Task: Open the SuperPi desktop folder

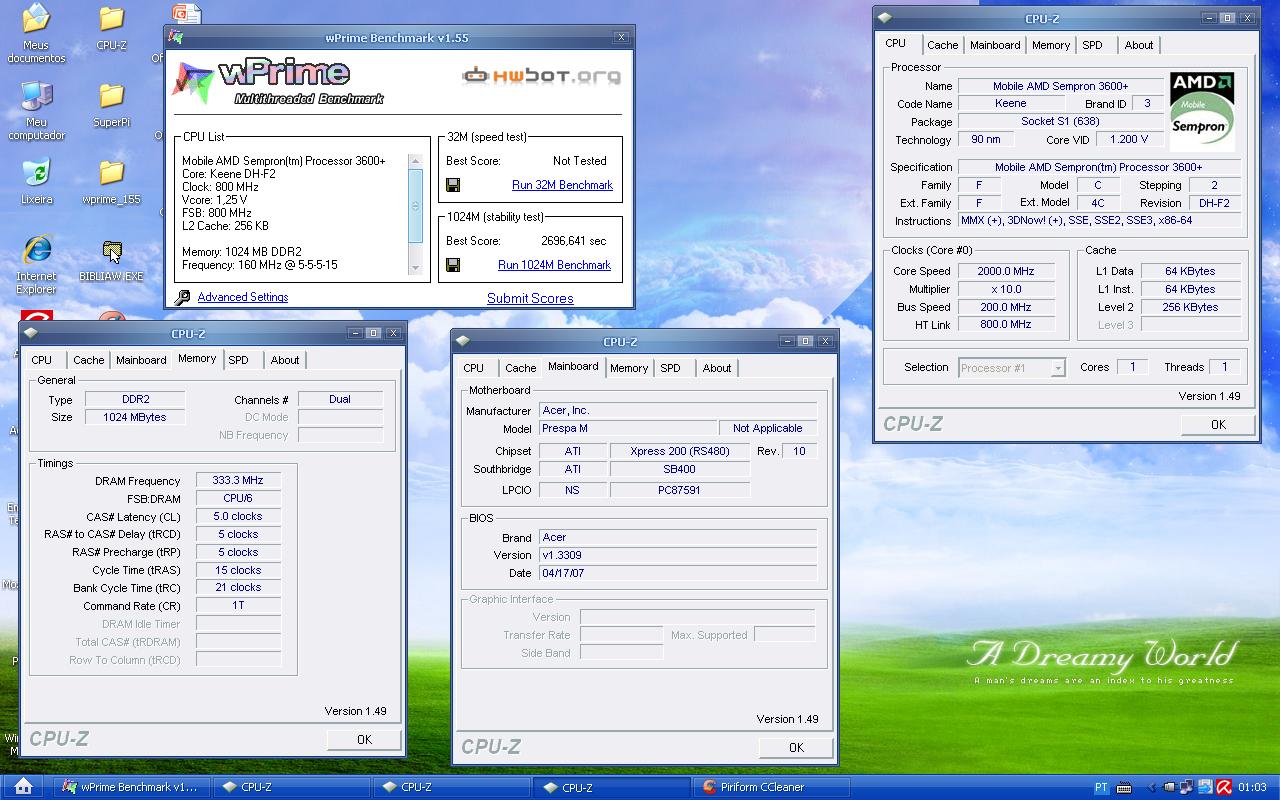Action: tap(111, 105)
